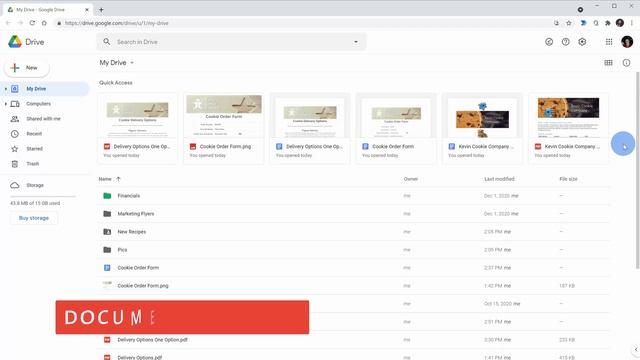Select the Pics folder
Screen dimensions: 640x360
(x=354, y=250)
